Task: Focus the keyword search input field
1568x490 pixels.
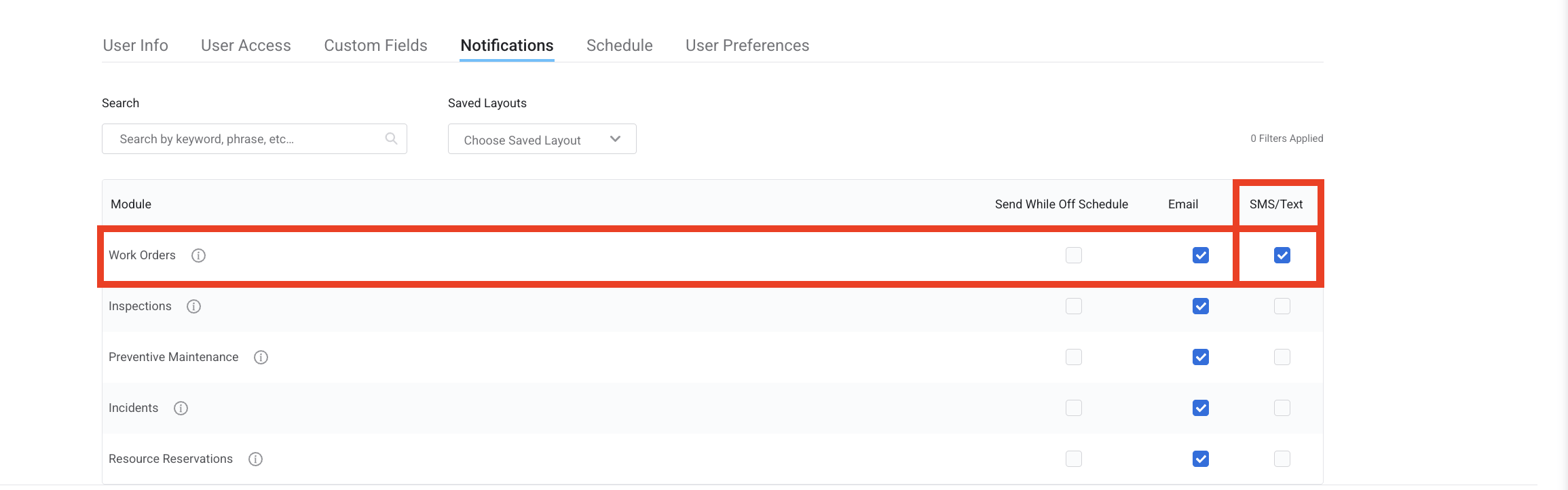Action: (244, 139)
